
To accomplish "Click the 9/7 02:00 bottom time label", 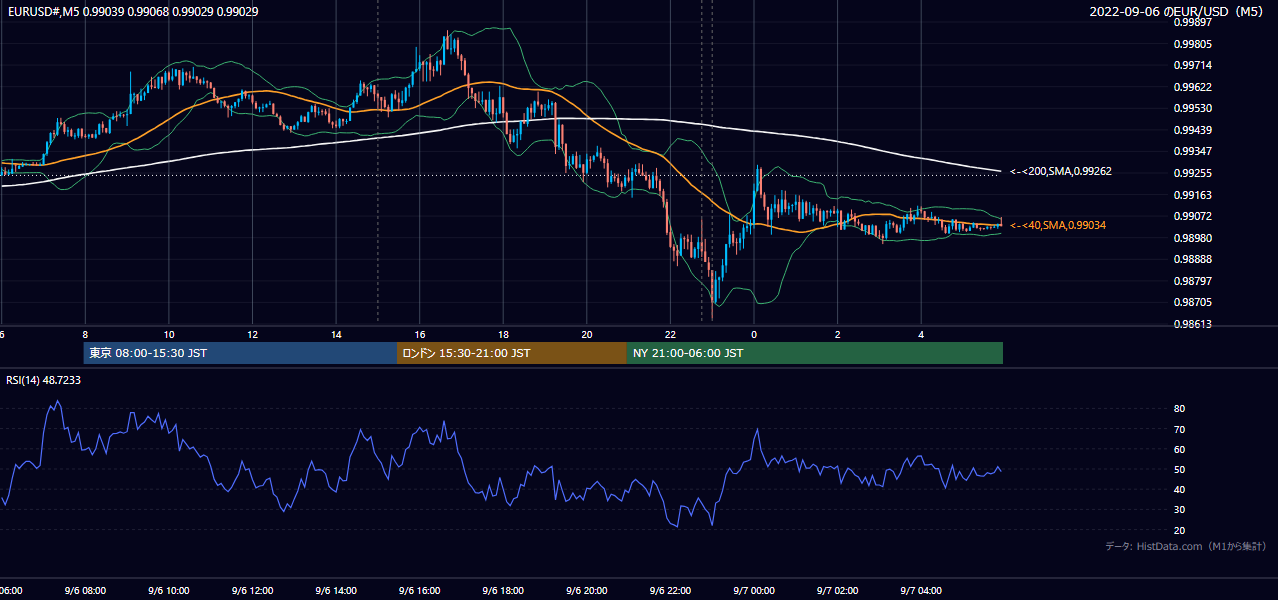I will point(838,591).
